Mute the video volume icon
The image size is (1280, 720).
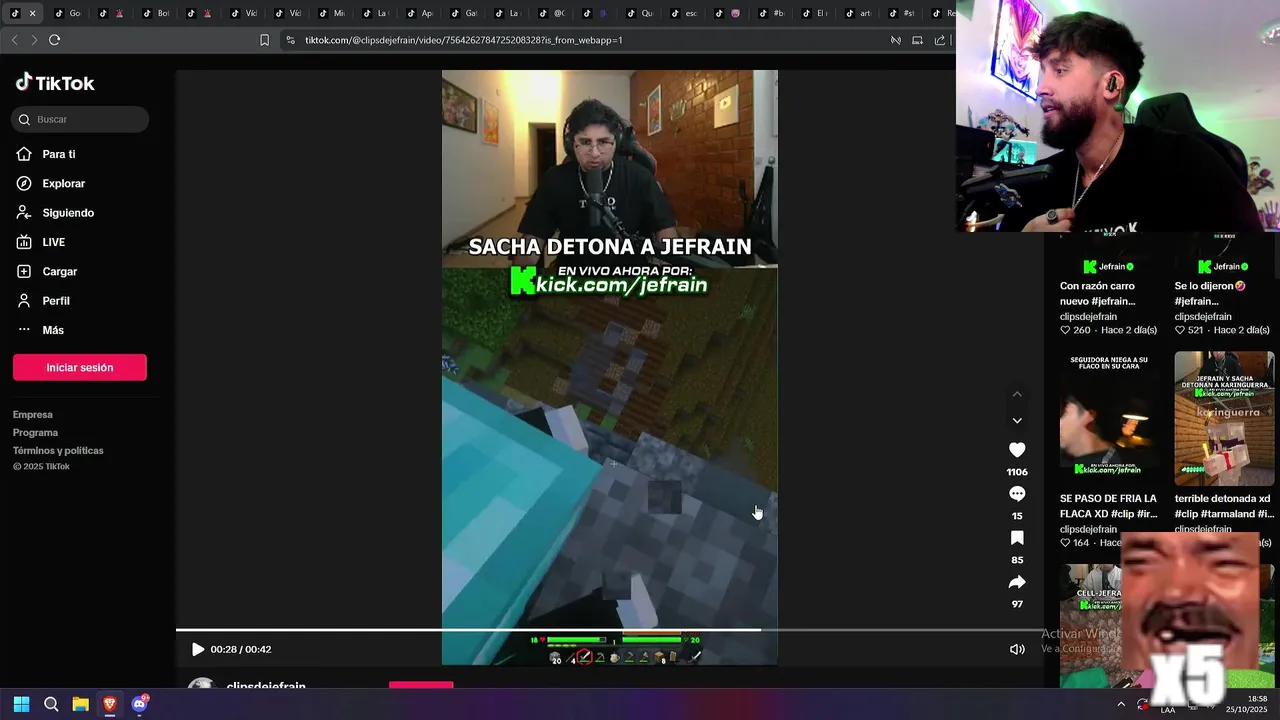click(x=1017, y=649)
